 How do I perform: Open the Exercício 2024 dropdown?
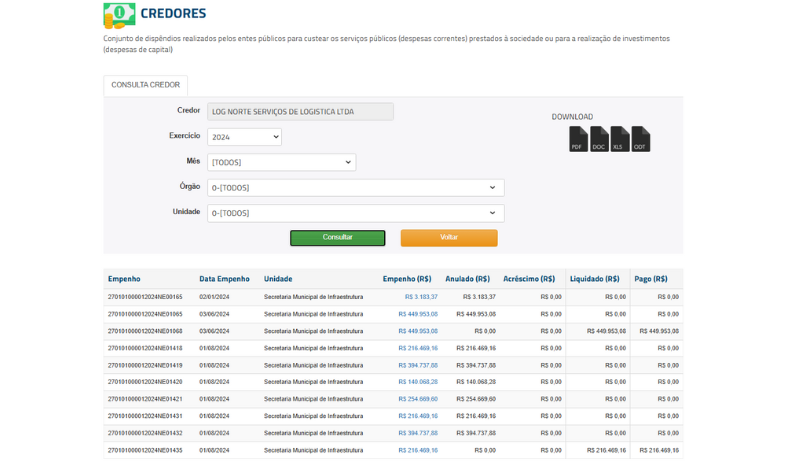coord(244,137)
